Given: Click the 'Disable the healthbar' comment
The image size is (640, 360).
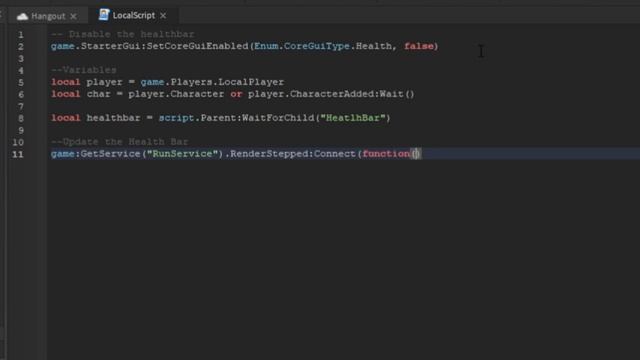Looking at the screenshot, I should 123,34.
